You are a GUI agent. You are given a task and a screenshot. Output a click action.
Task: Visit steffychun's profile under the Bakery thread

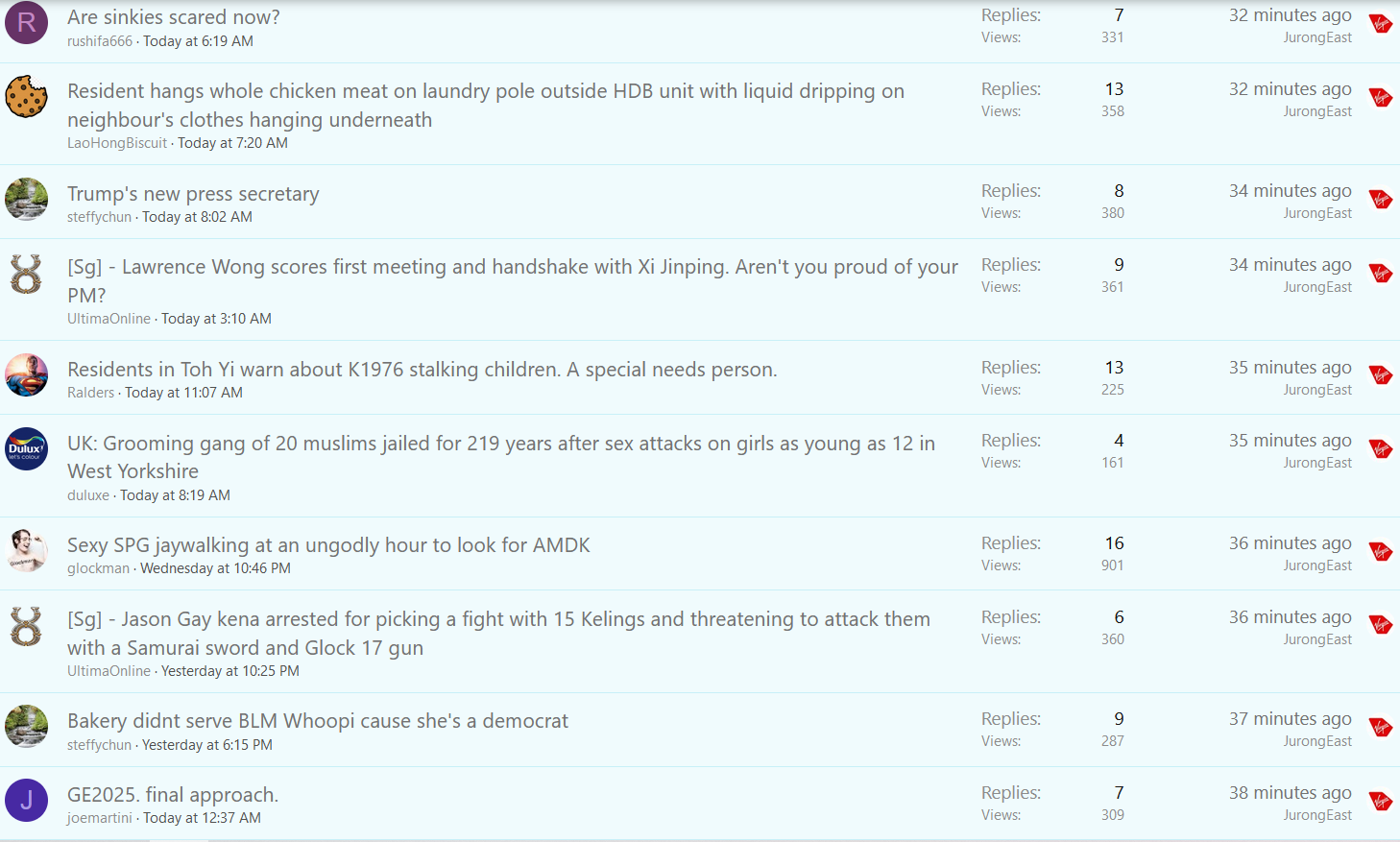pos(99,745)
